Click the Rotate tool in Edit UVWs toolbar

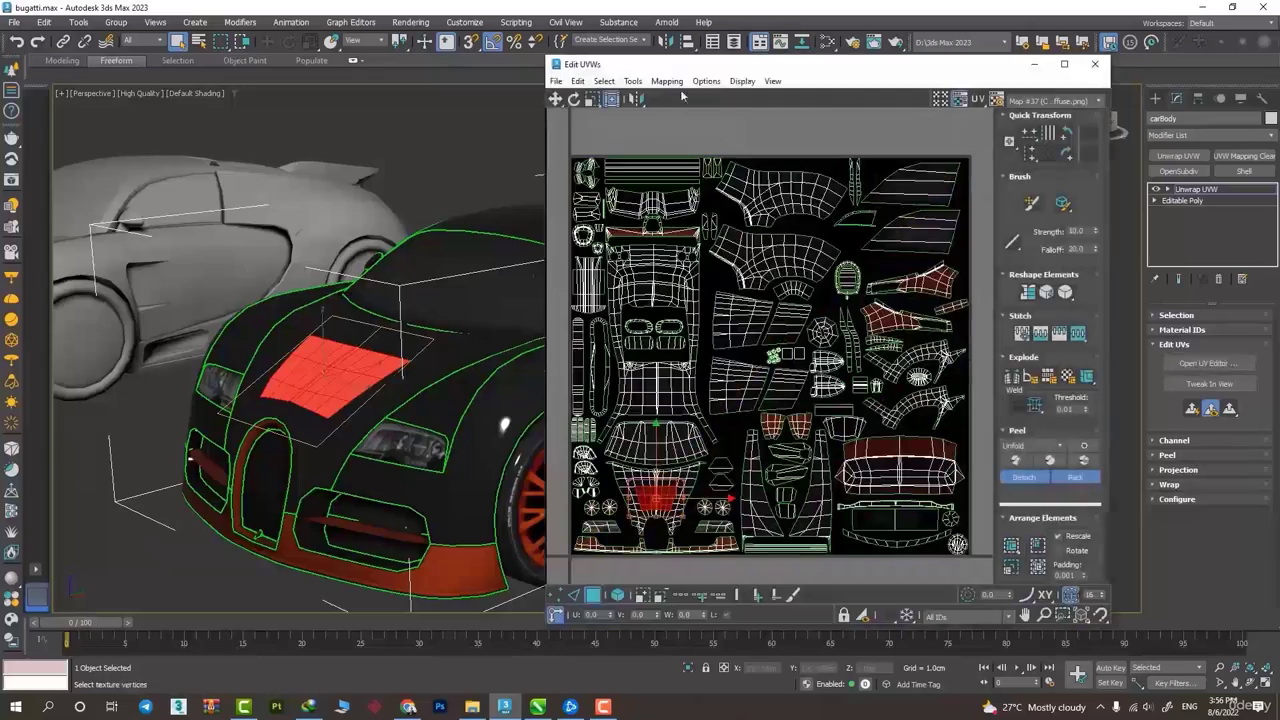574,99
